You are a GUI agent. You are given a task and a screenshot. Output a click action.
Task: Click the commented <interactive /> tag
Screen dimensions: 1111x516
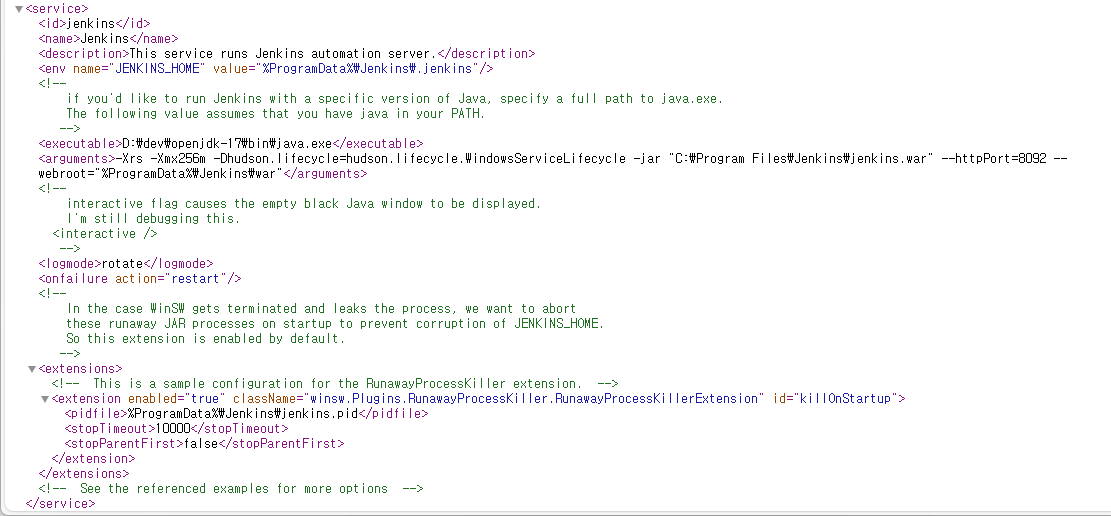coord(105,233)
